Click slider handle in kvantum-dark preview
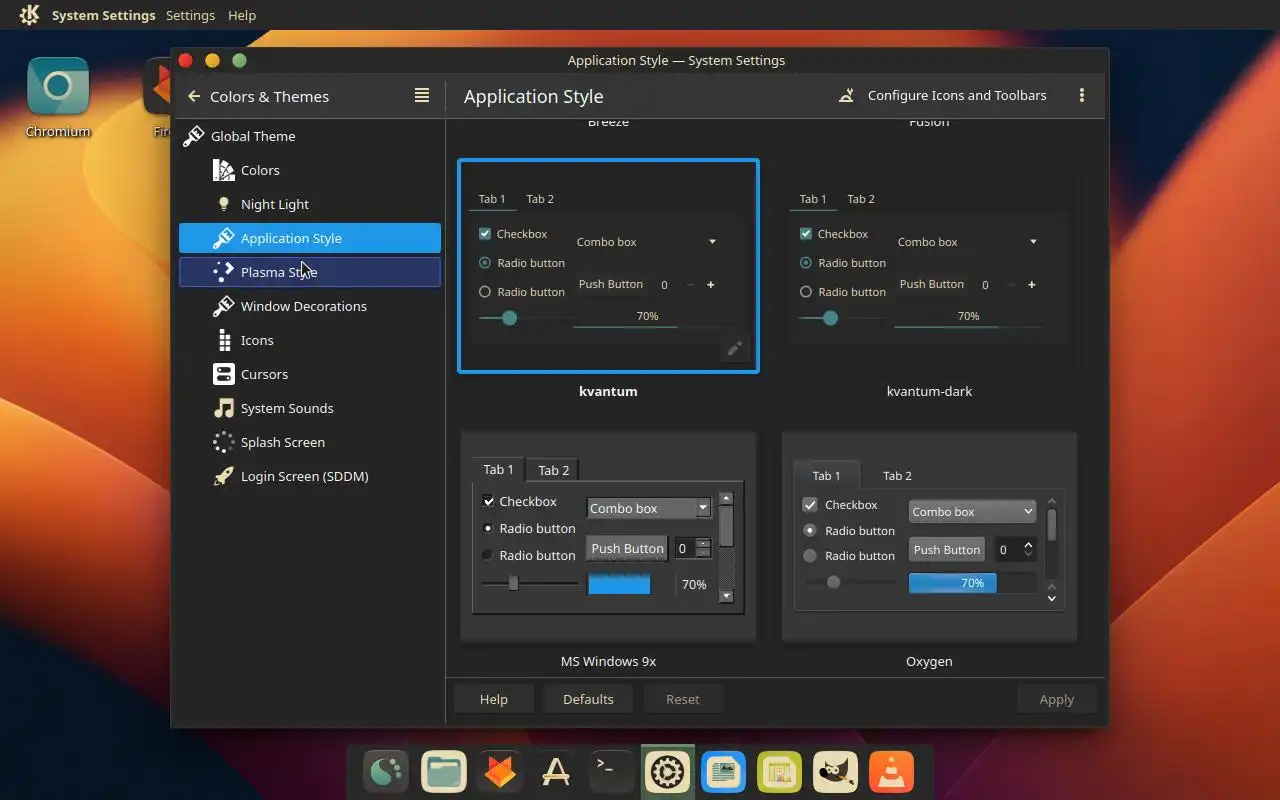This screenshot has width=1280, height=800. pos(830,318)
